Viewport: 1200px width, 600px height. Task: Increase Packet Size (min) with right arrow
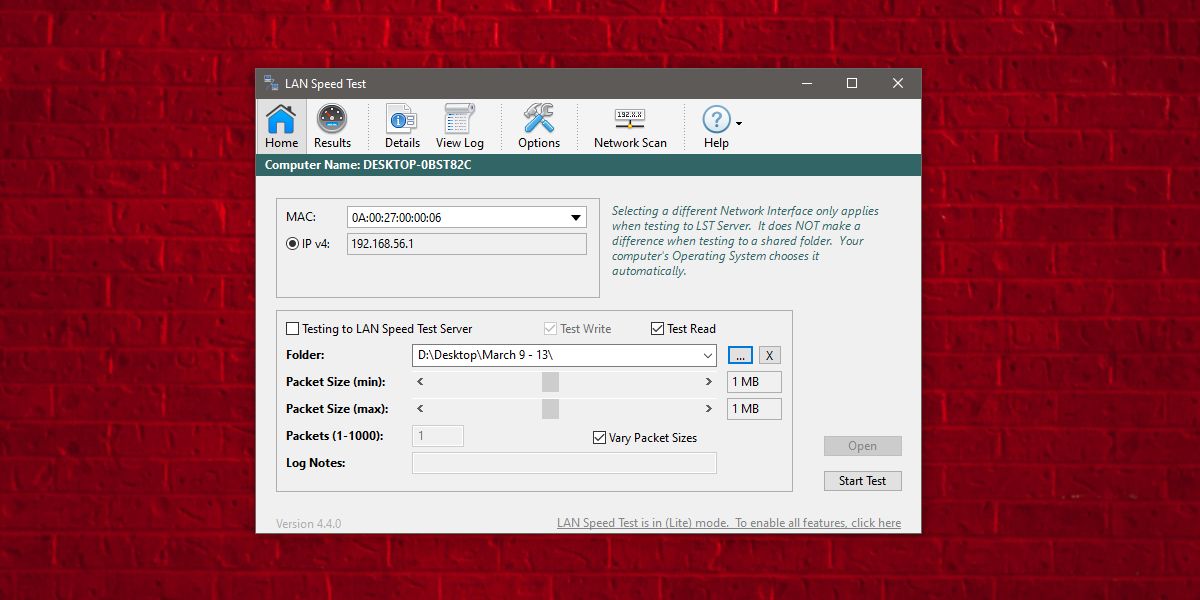[709, 382]
